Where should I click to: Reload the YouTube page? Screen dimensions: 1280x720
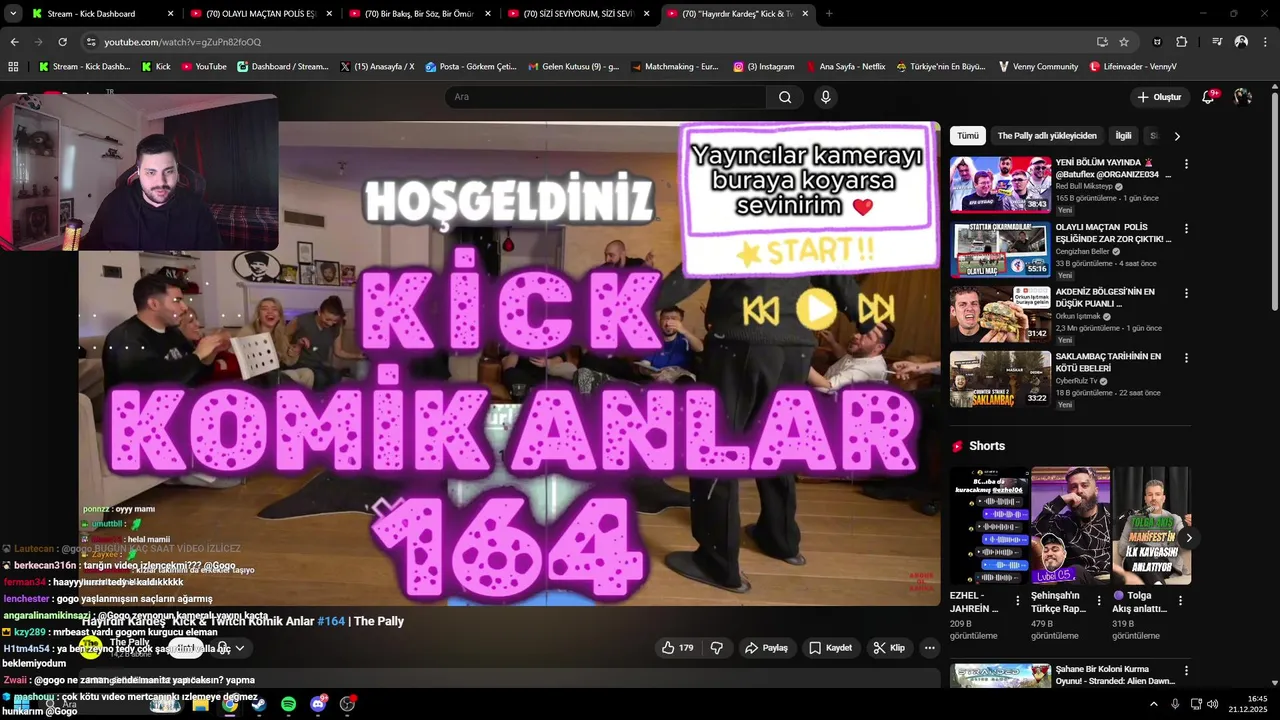[x=62, y=42]
